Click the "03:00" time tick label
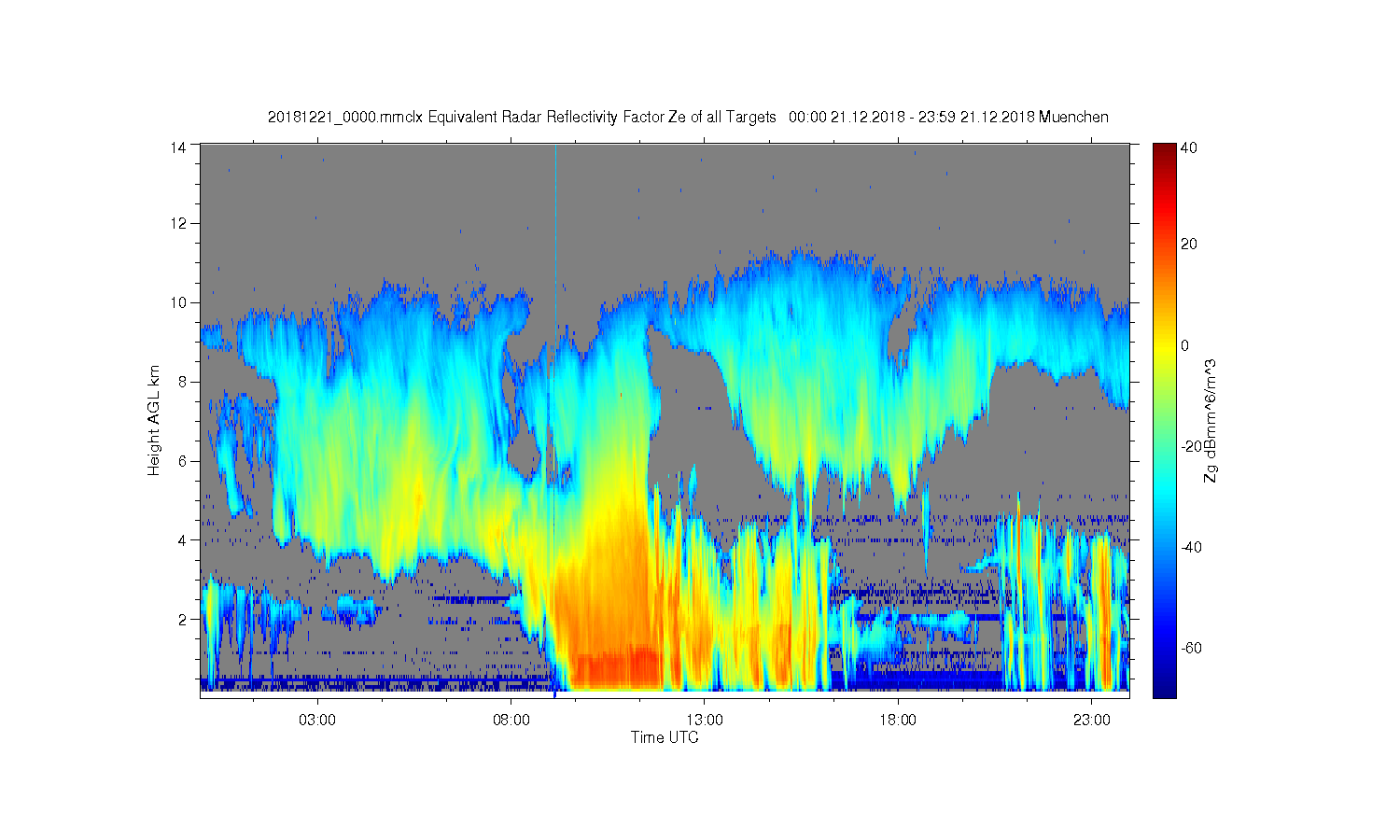Viewport: 1400px width, 840px height. point(317,721)
